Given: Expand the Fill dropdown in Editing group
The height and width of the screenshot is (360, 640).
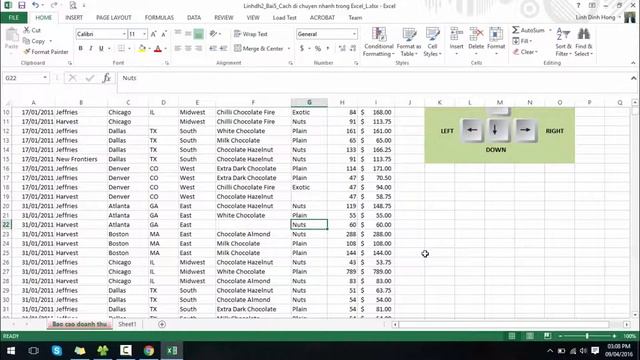Looking at the screenshot, I should tap(530, 41).
